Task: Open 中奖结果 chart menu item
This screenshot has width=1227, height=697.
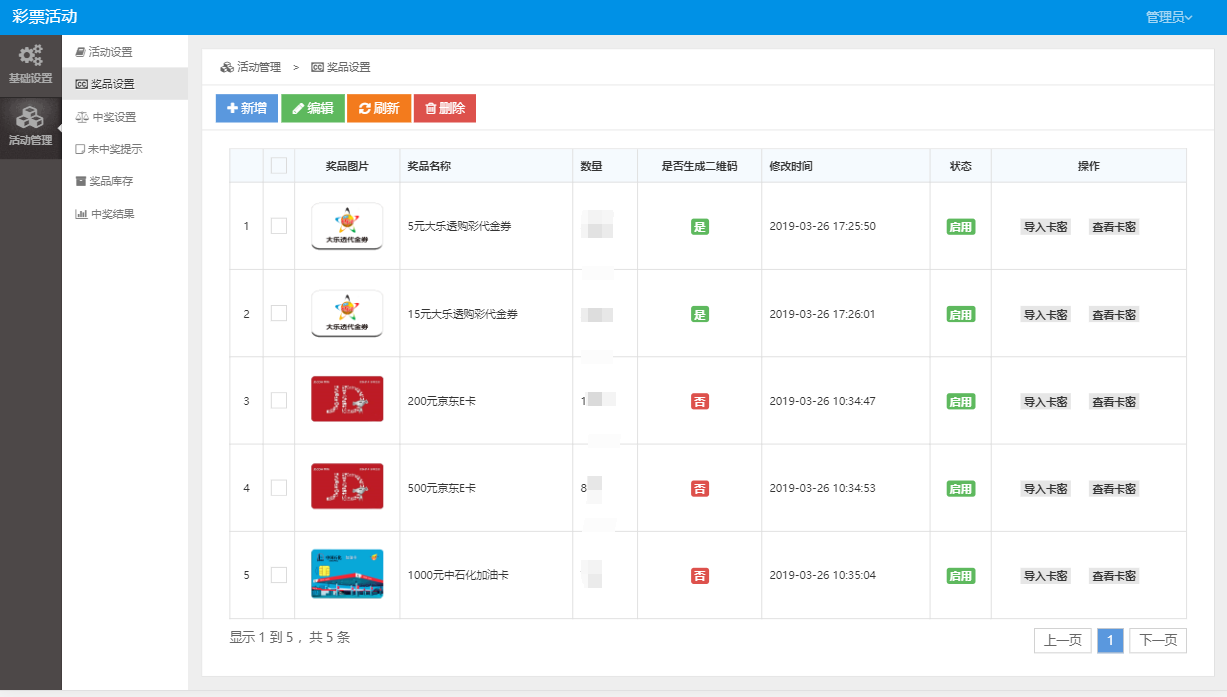Action: tap(105, 214)
